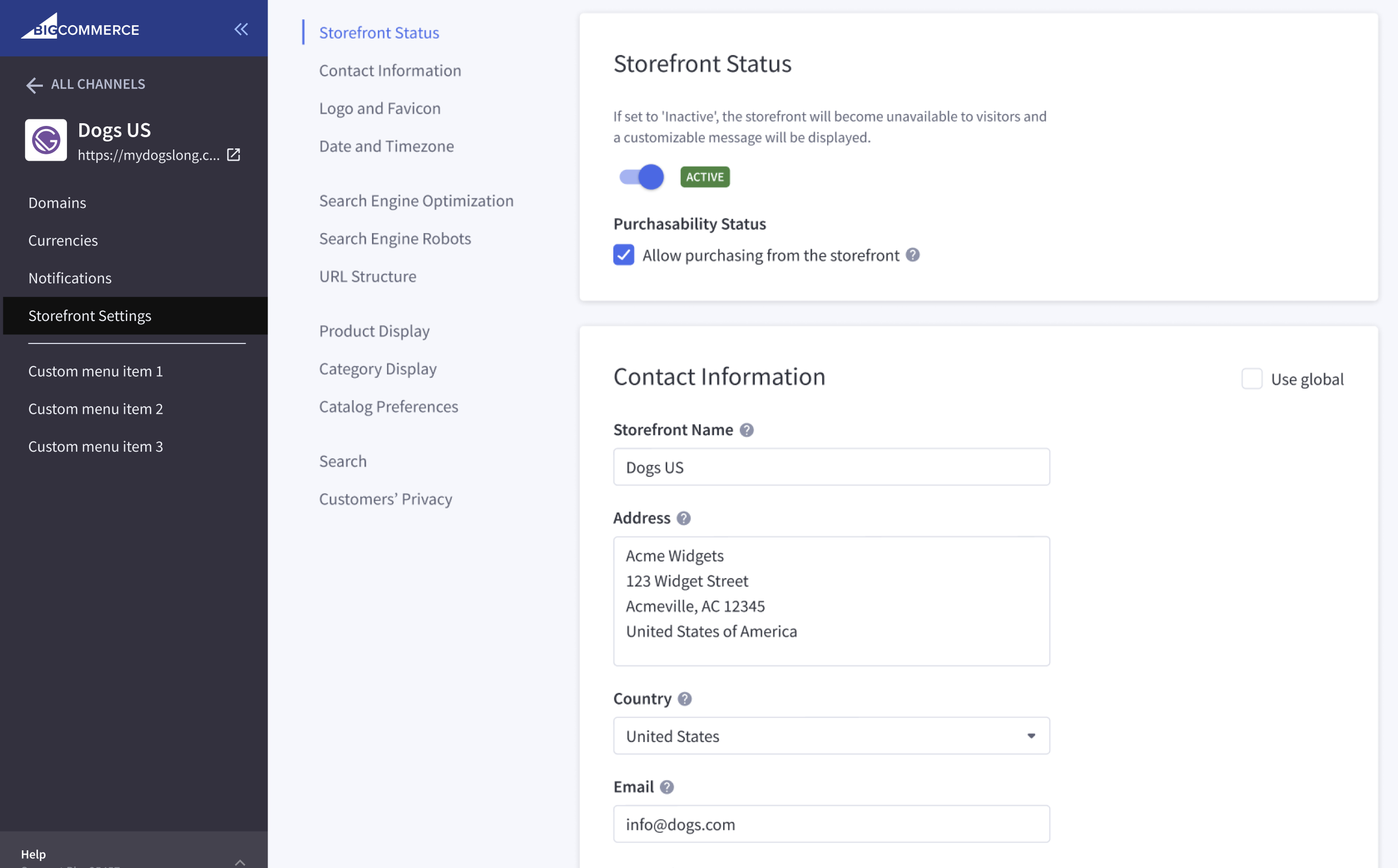
Task: Click the Dogs US channel avatar icon
Action: point(46,140)
